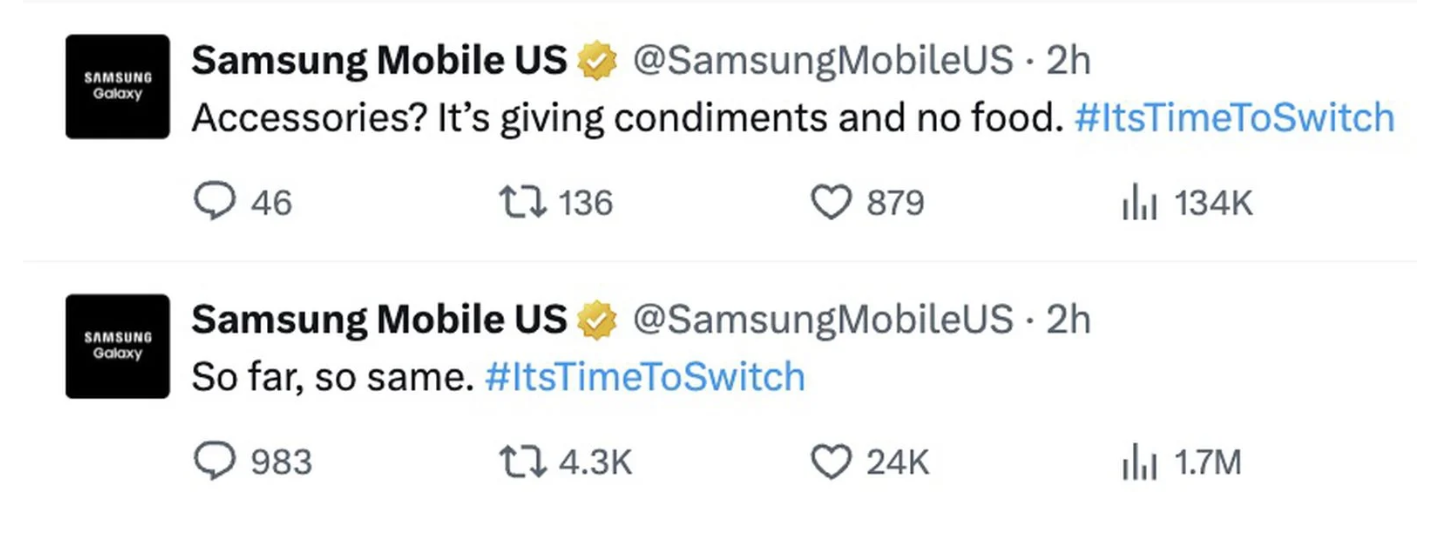The height and width of the screenshot is (550, 1438).
Task: Click the gold verified badge on the second tweet
Action: point(598,321)
